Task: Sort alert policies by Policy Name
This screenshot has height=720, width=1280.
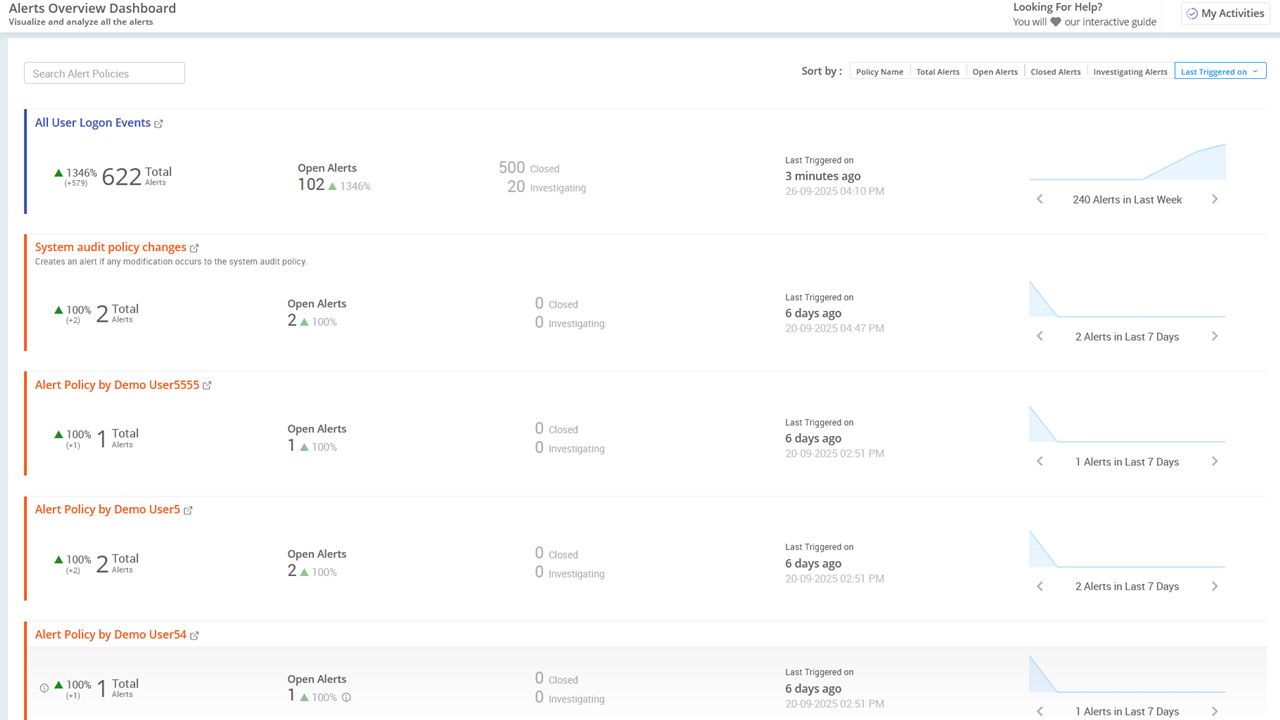Action: tap(879, 71)
